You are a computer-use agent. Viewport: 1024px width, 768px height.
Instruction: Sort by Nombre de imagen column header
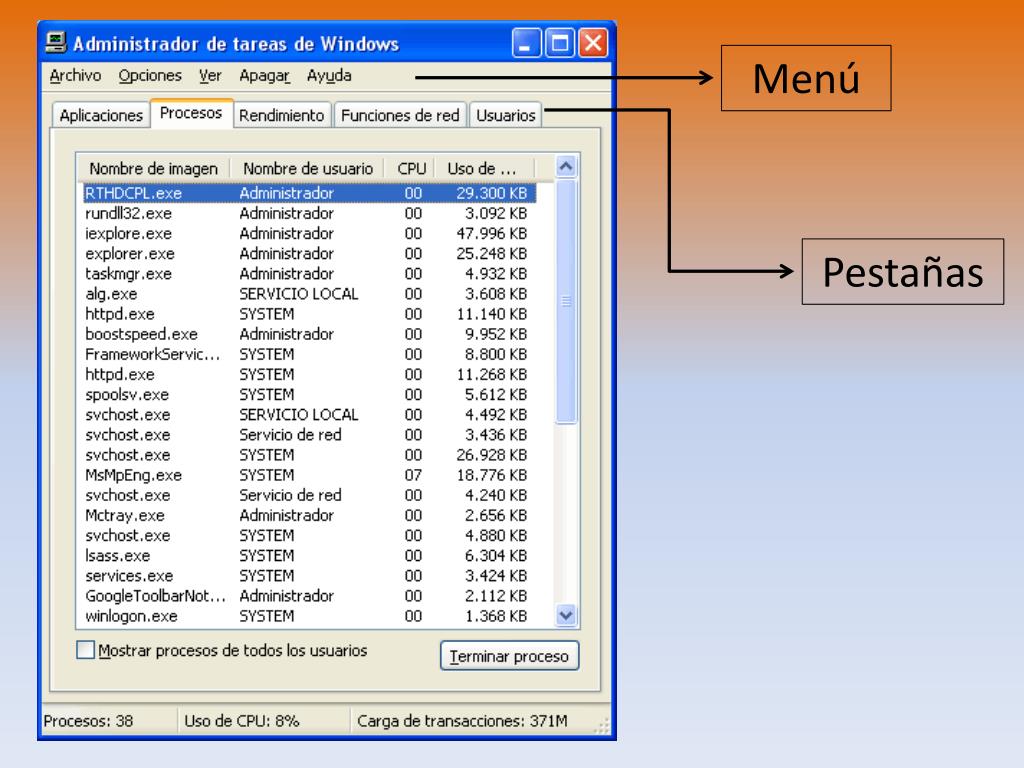(x=153, y=168)
